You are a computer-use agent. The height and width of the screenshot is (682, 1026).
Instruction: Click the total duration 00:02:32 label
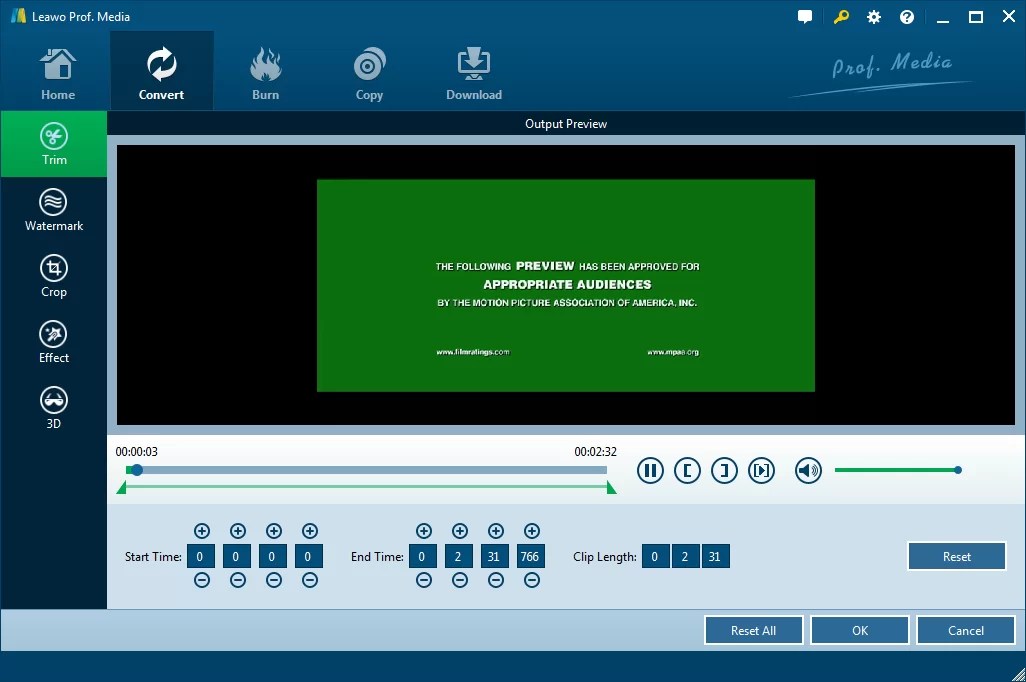595,452
